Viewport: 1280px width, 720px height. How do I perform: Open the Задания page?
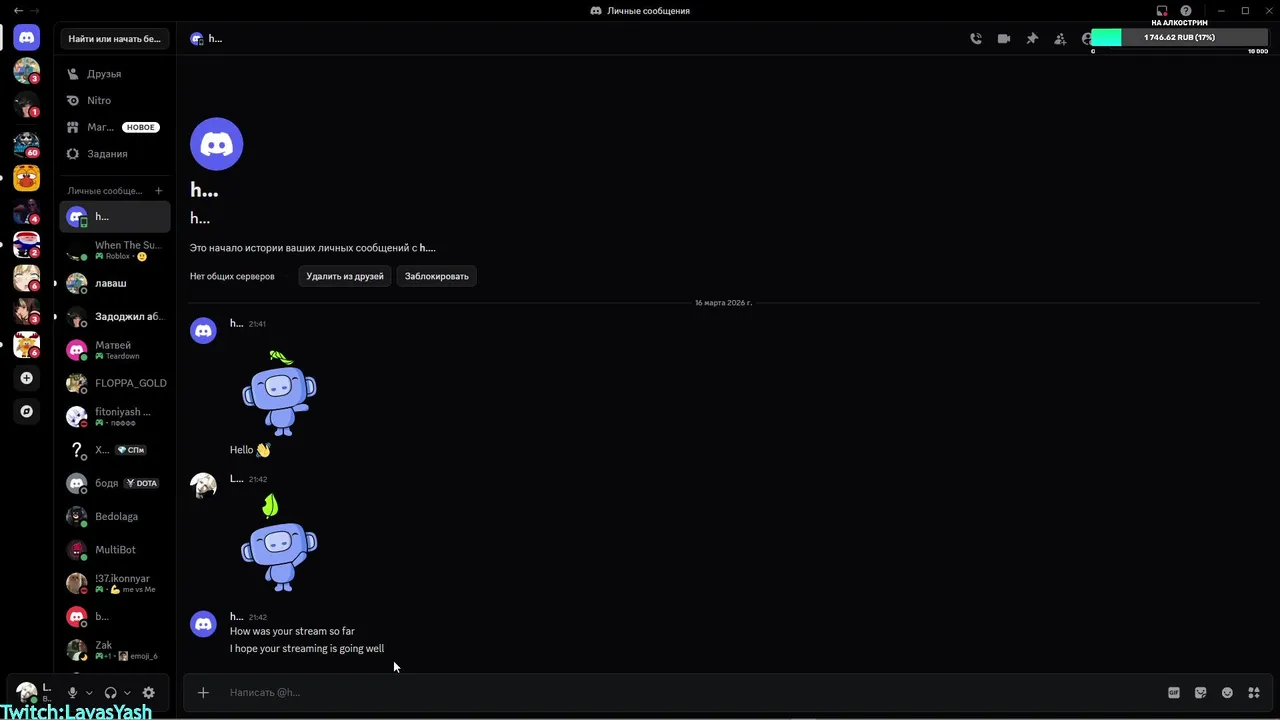click(x=115, y=154)
